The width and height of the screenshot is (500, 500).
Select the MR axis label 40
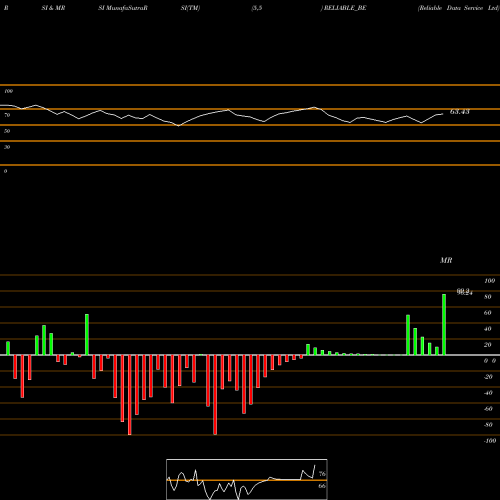pyautogui.click(x=488, y=329)
